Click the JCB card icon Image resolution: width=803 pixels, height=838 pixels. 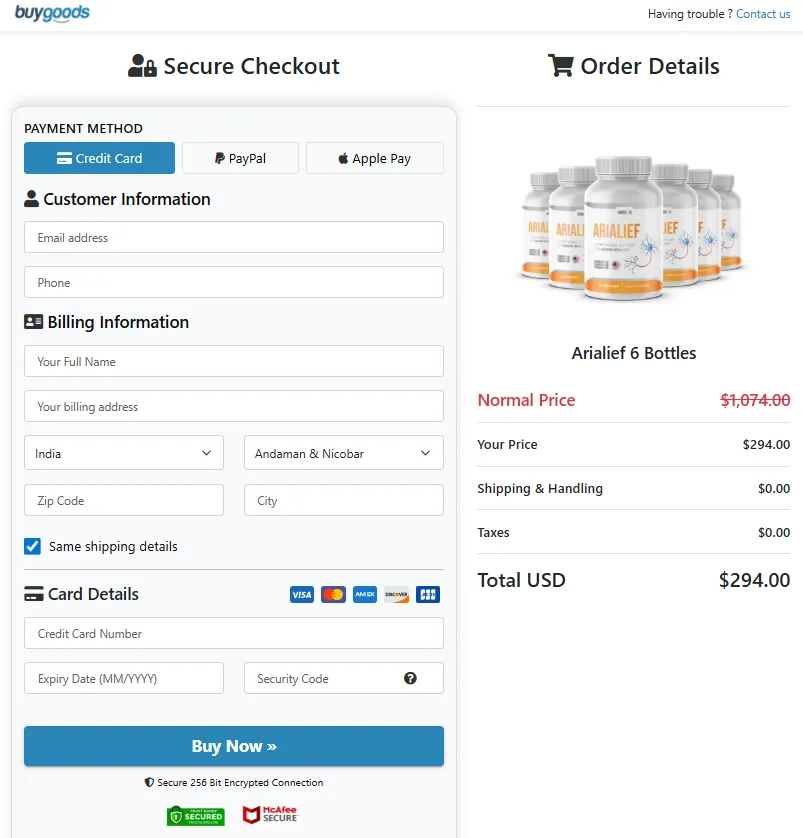[x=428, y=594]
